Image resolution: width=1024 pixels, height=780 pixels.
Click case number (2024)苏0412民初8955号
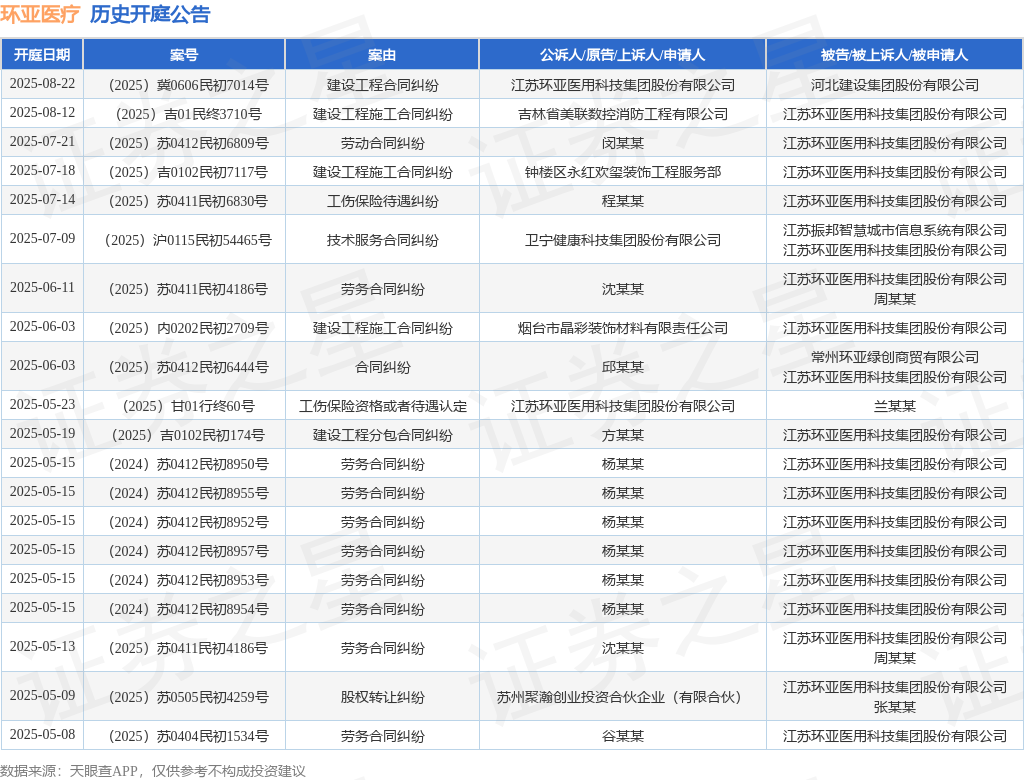188,493
